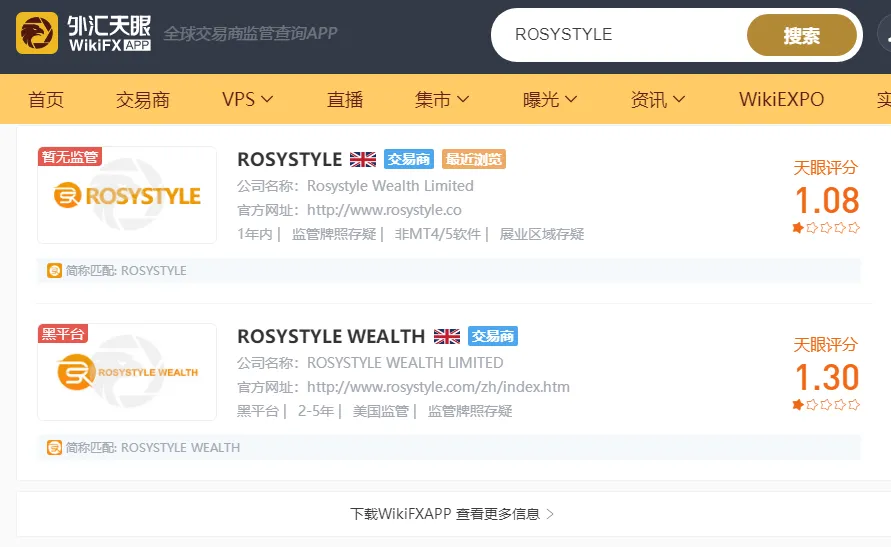
Task: Click the 交易商 tag beside ROSYSTYLE
Action: click(409, 159)
